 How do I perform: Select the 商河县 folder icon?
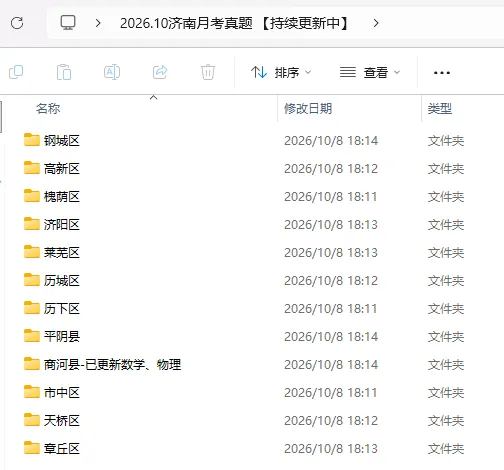tap(32, 364)
